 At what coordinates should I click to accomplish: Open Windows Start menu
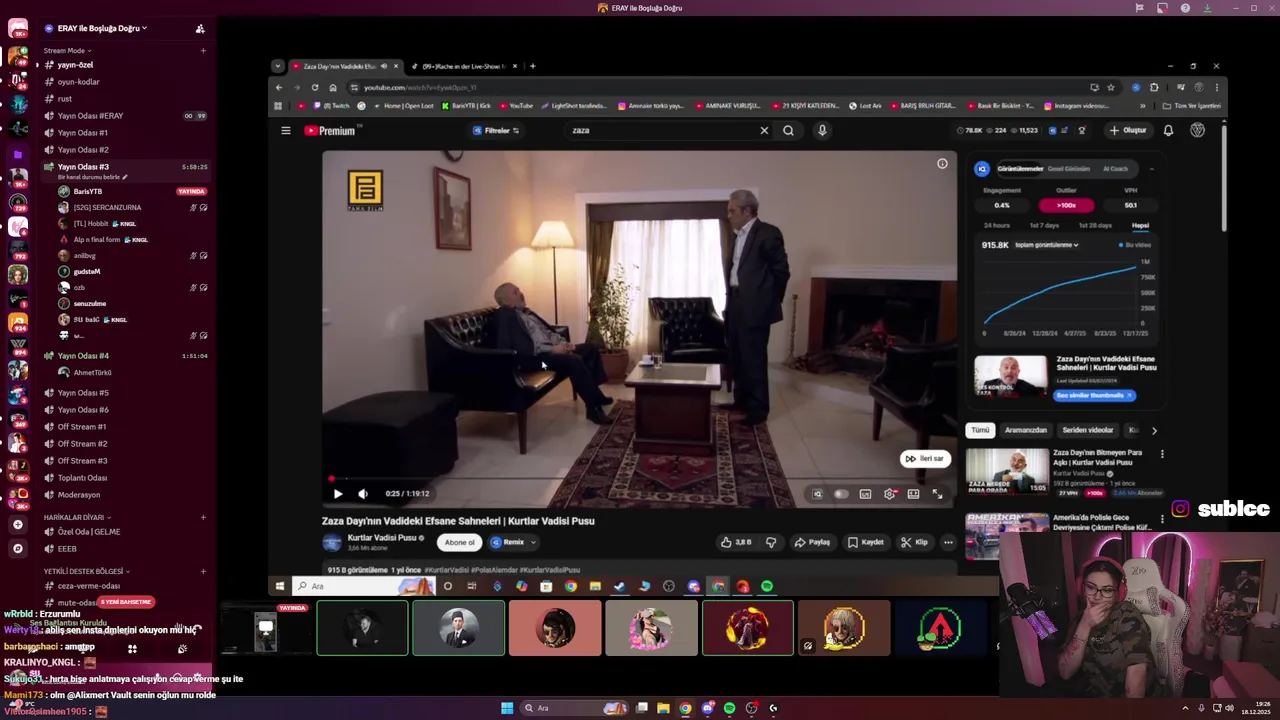click(507, 708)
